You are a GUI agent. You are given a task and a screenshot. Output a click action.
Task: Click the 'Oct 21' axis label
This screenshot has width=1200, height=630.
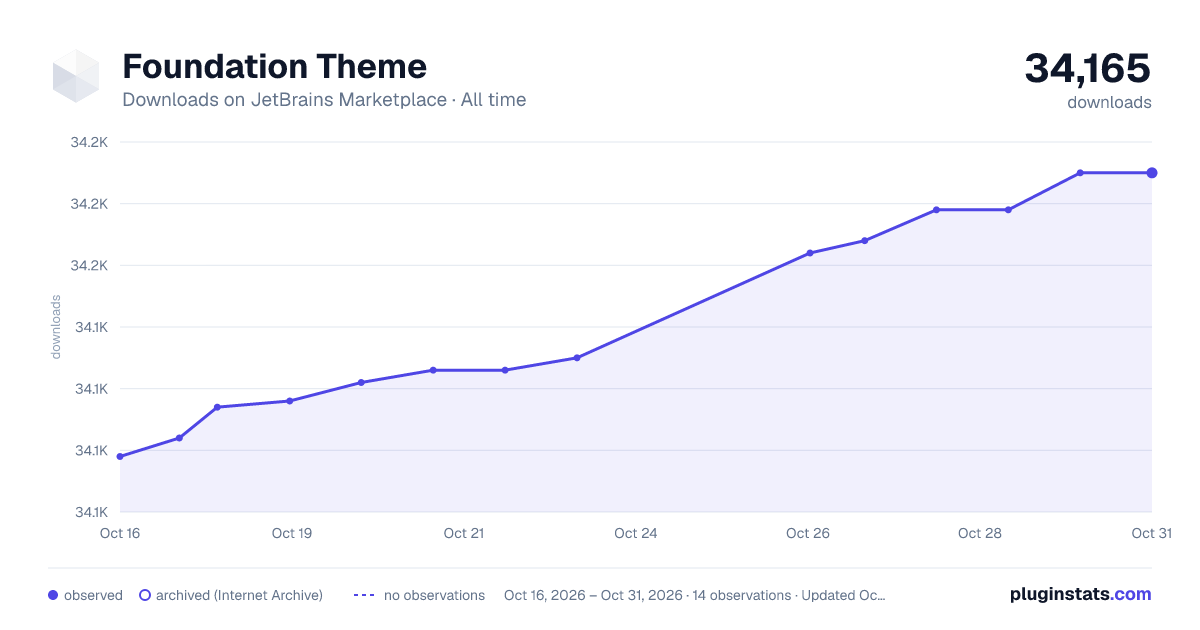click(464, 533)
